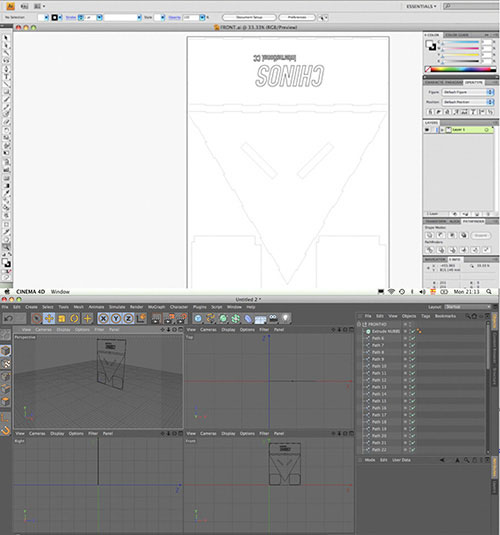Open Objects menu in the Object Manager
The image size is (500, 535).
pos(409,316)
